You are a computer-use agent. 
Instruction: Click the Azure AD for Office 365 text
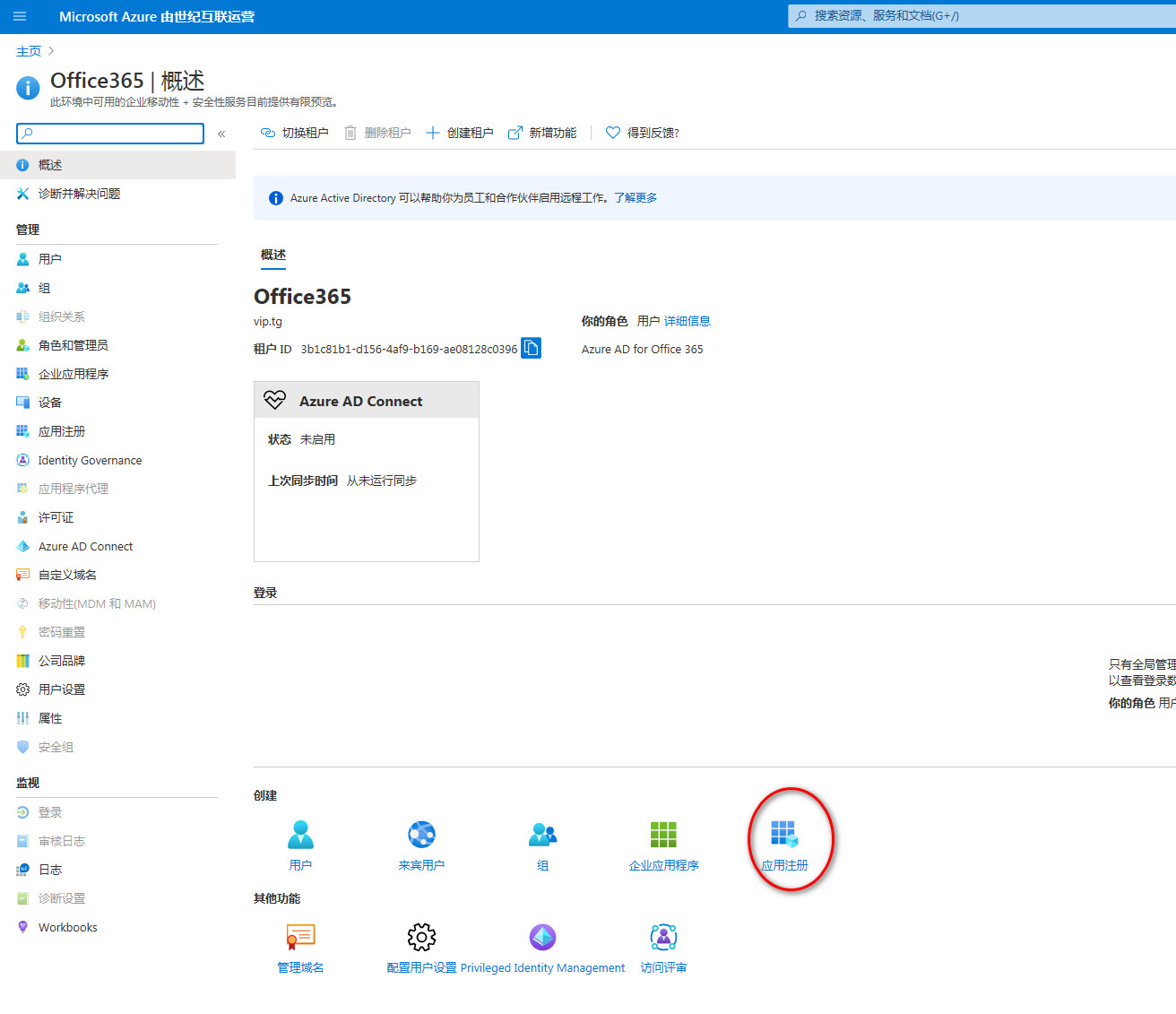tap(643, 350)
